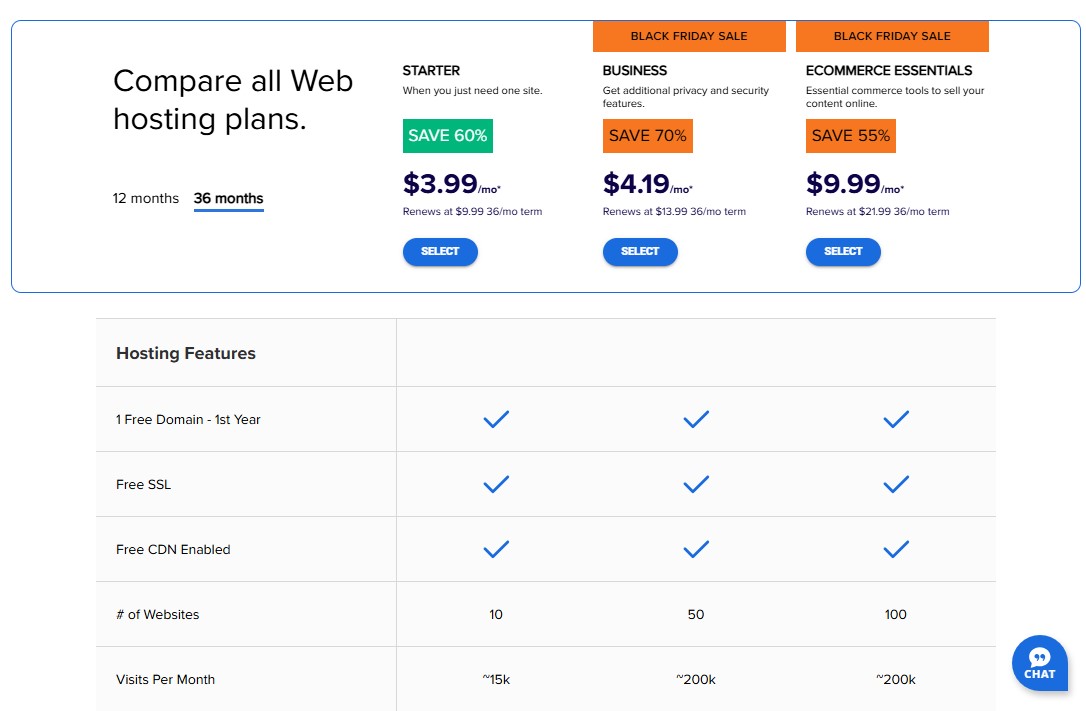Select the Ecommerce Essentials plan
This screenshot has height=711, width=1086.
click(x=843, y=252)
